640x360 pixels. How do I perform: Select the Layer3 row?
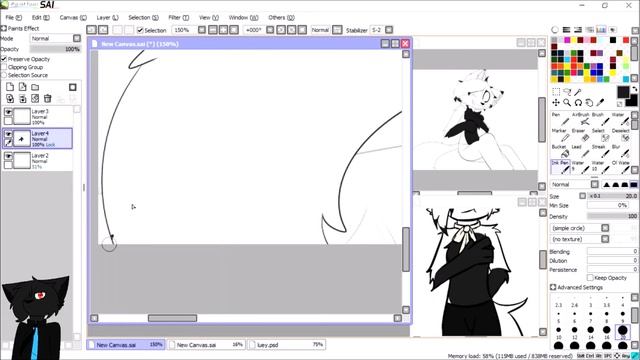tap(37, 117)
